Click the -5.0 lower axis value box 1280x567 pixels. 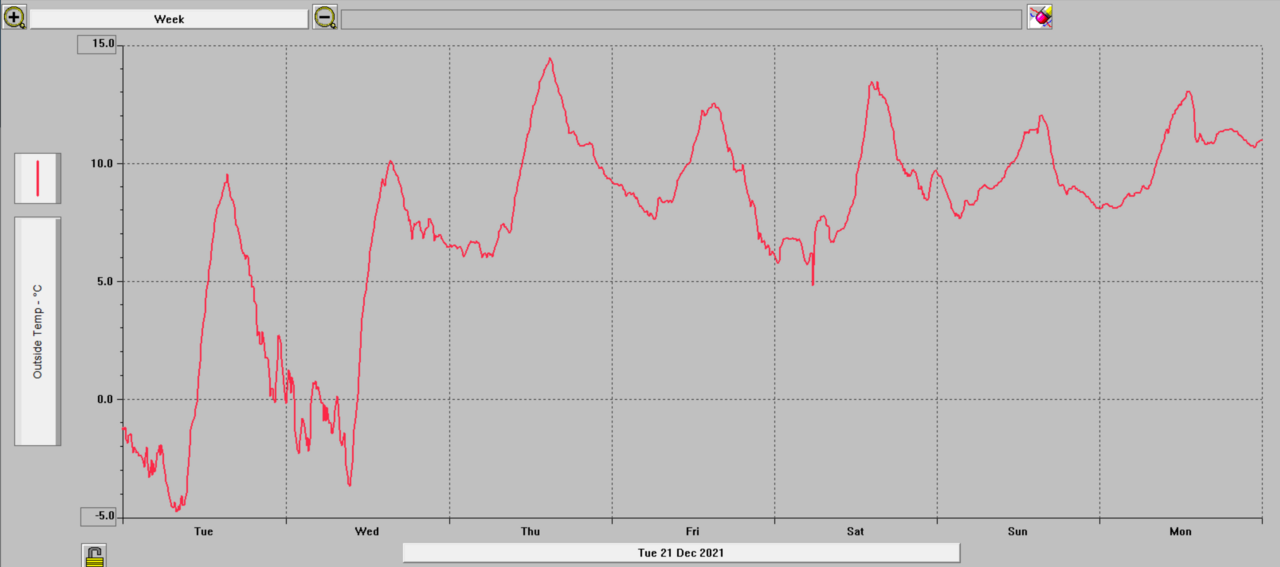click(98, 516)
